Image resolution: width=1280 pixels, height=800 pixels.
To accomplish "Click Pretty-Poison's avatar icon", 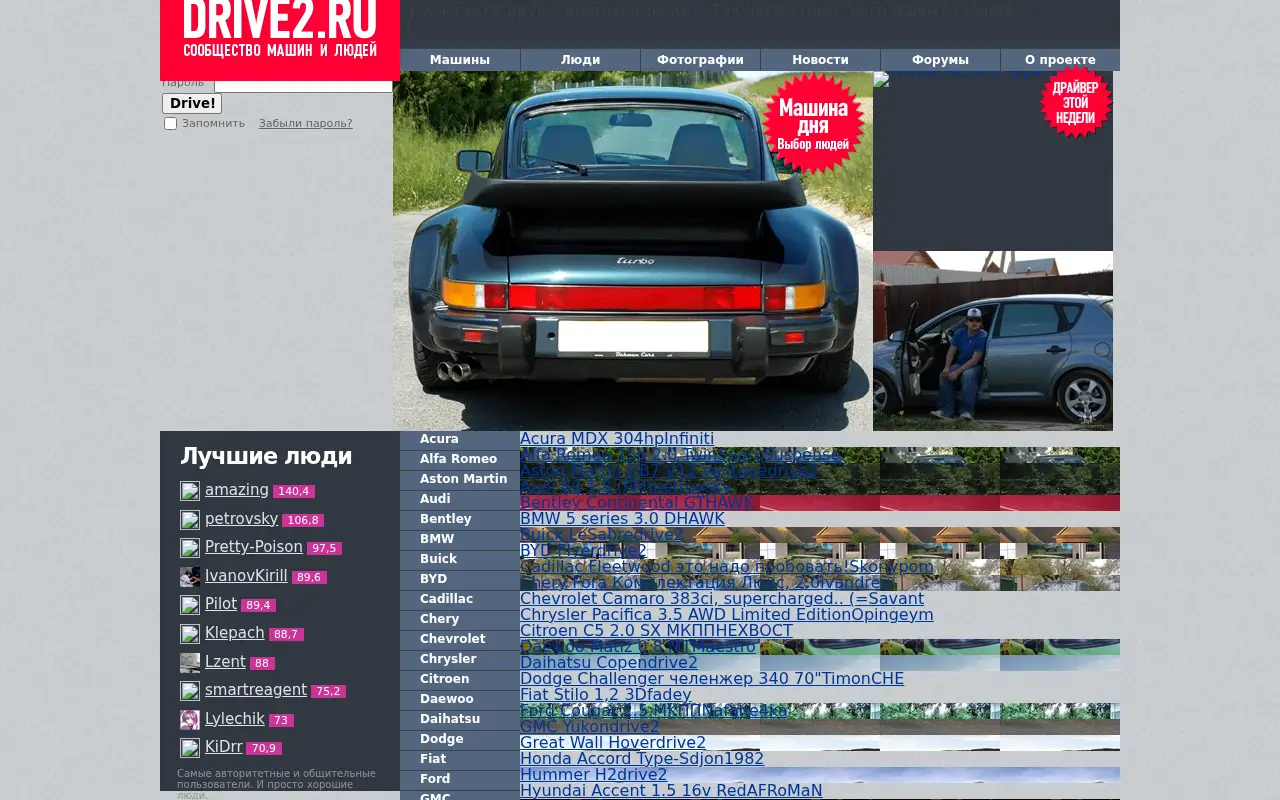I will click(190, 548).
